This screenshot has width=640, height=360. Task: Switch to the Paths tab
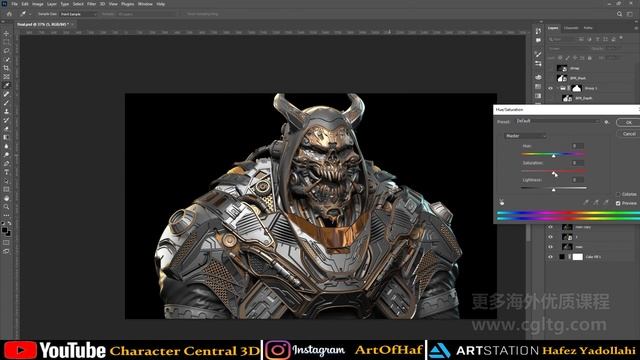pyautogui.click(x=588, y=28)
